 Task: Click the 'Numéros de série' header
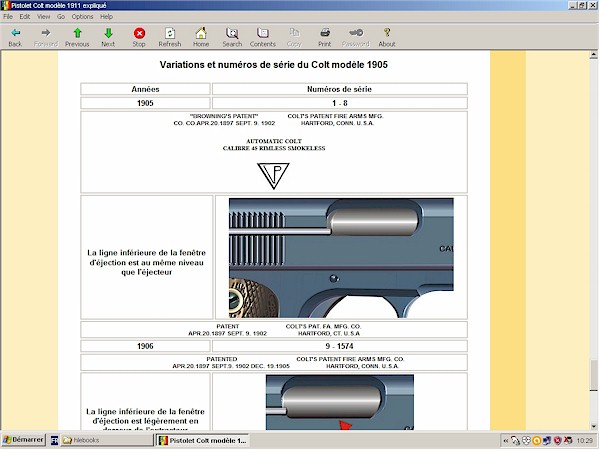[x=339, y=89]
